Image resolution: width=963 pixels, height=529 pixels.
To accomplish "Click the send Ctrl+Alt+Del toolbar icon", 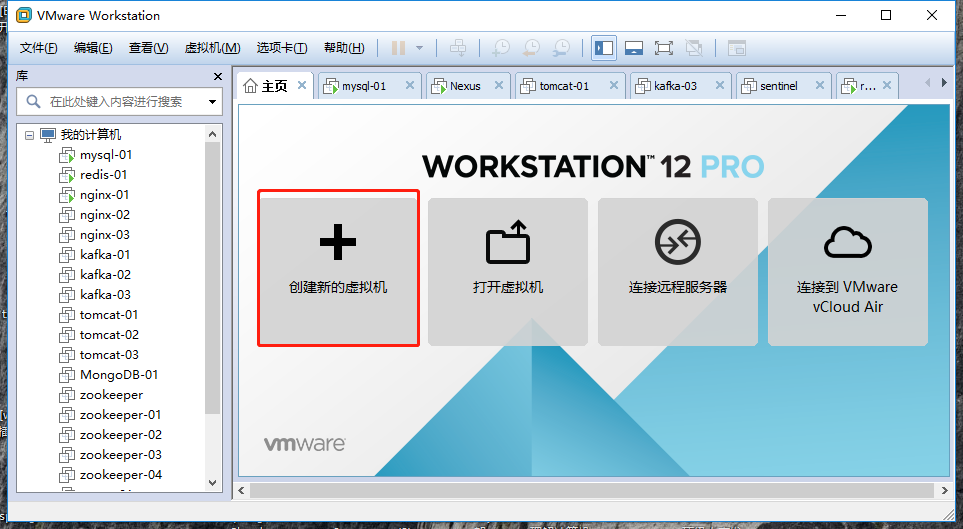I will [458, 48].
